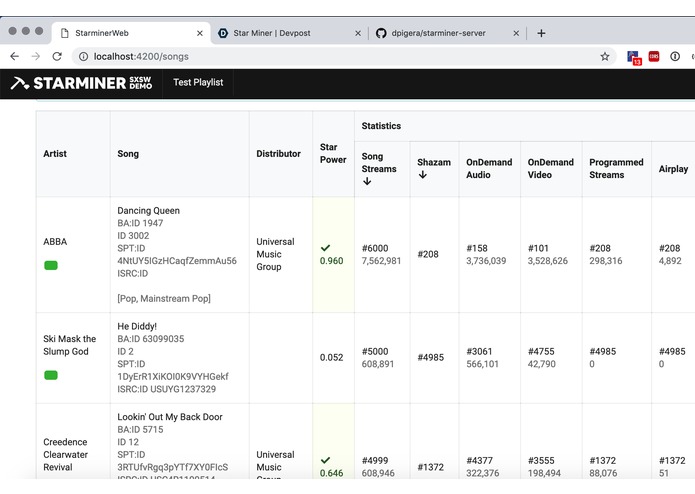Switch to the Star Miner Devpost tab
Viewport: 695px width, 494px height.
click(x=289, y=33)
